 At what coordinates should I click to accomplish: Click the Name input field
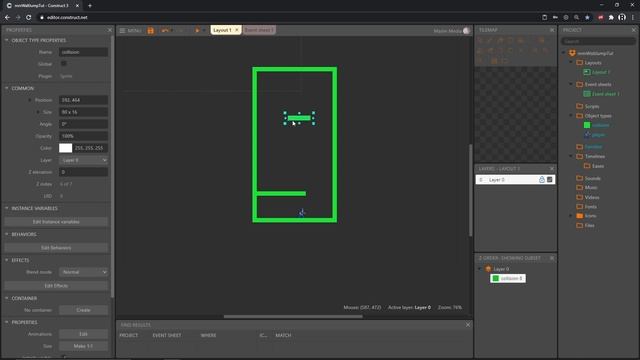(84, 52)
